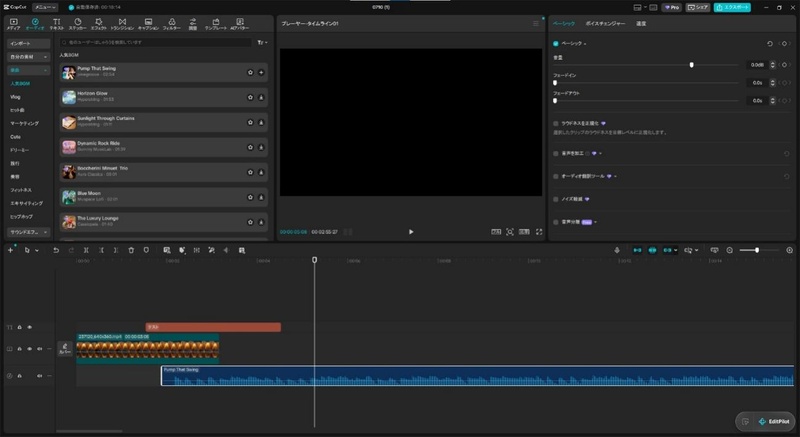Favorite the Dynamic Rock Ride track
The height and width of the screenshot is (437, 800).
click(251, 147)
